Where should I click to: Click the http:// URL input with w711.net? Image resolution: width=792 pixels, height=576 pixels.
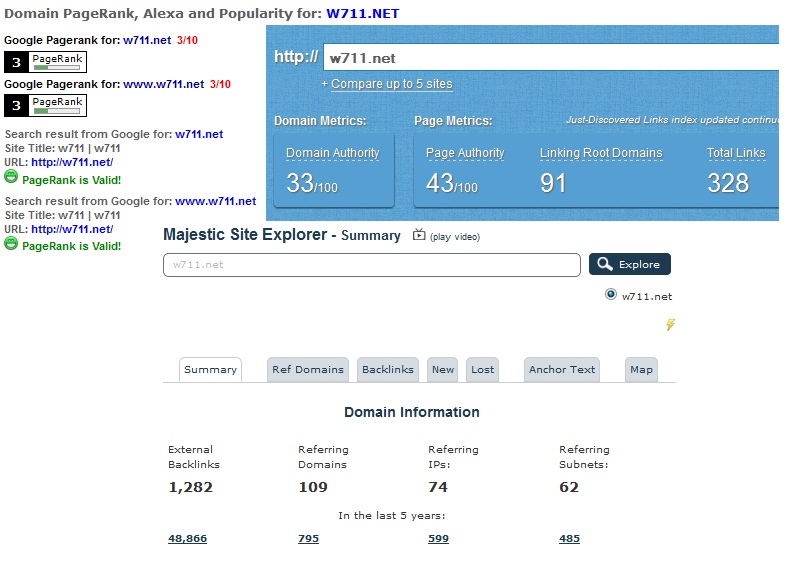click(551, 57)
